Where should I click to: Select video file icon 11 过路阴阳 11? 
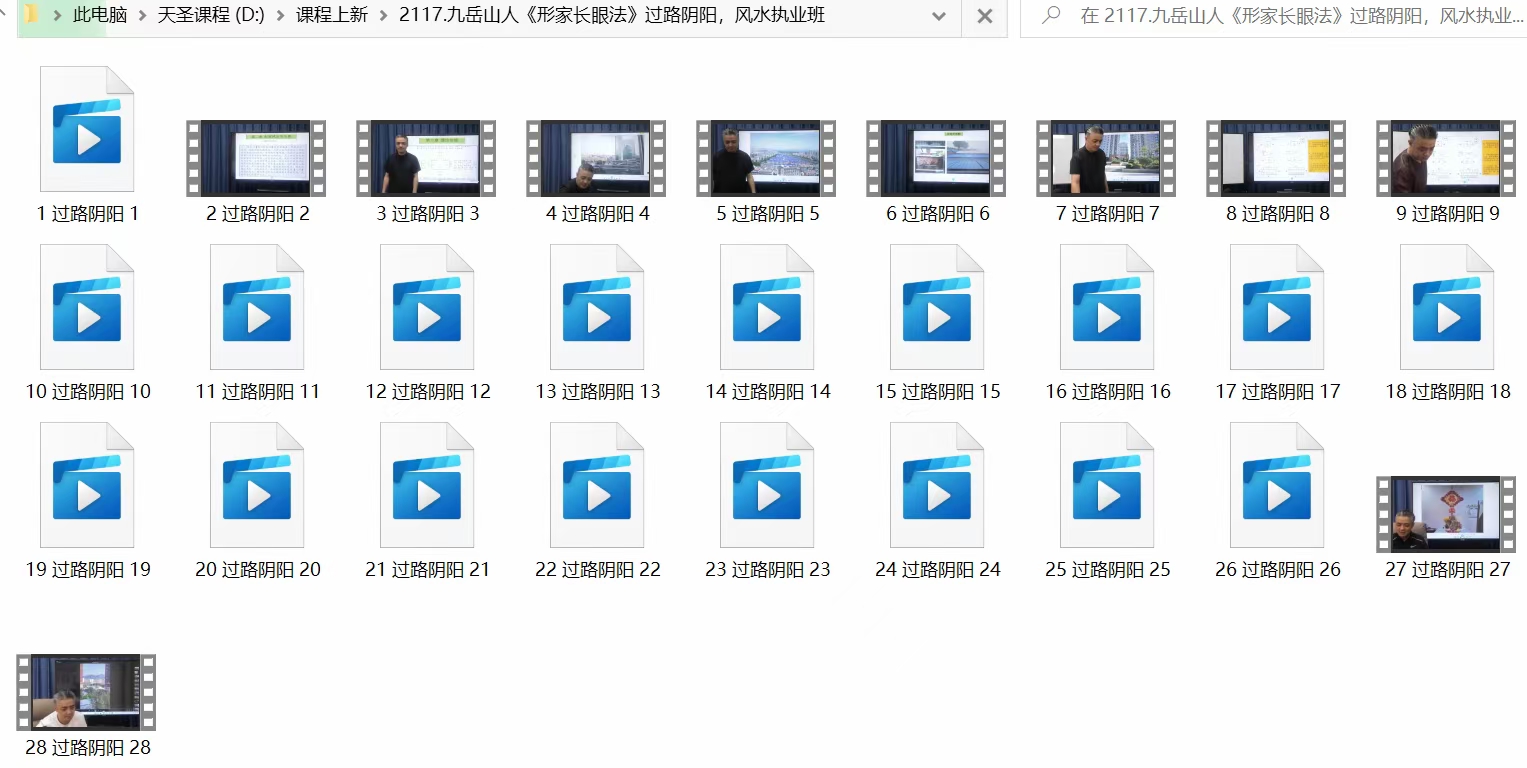[x=257, y=307]
